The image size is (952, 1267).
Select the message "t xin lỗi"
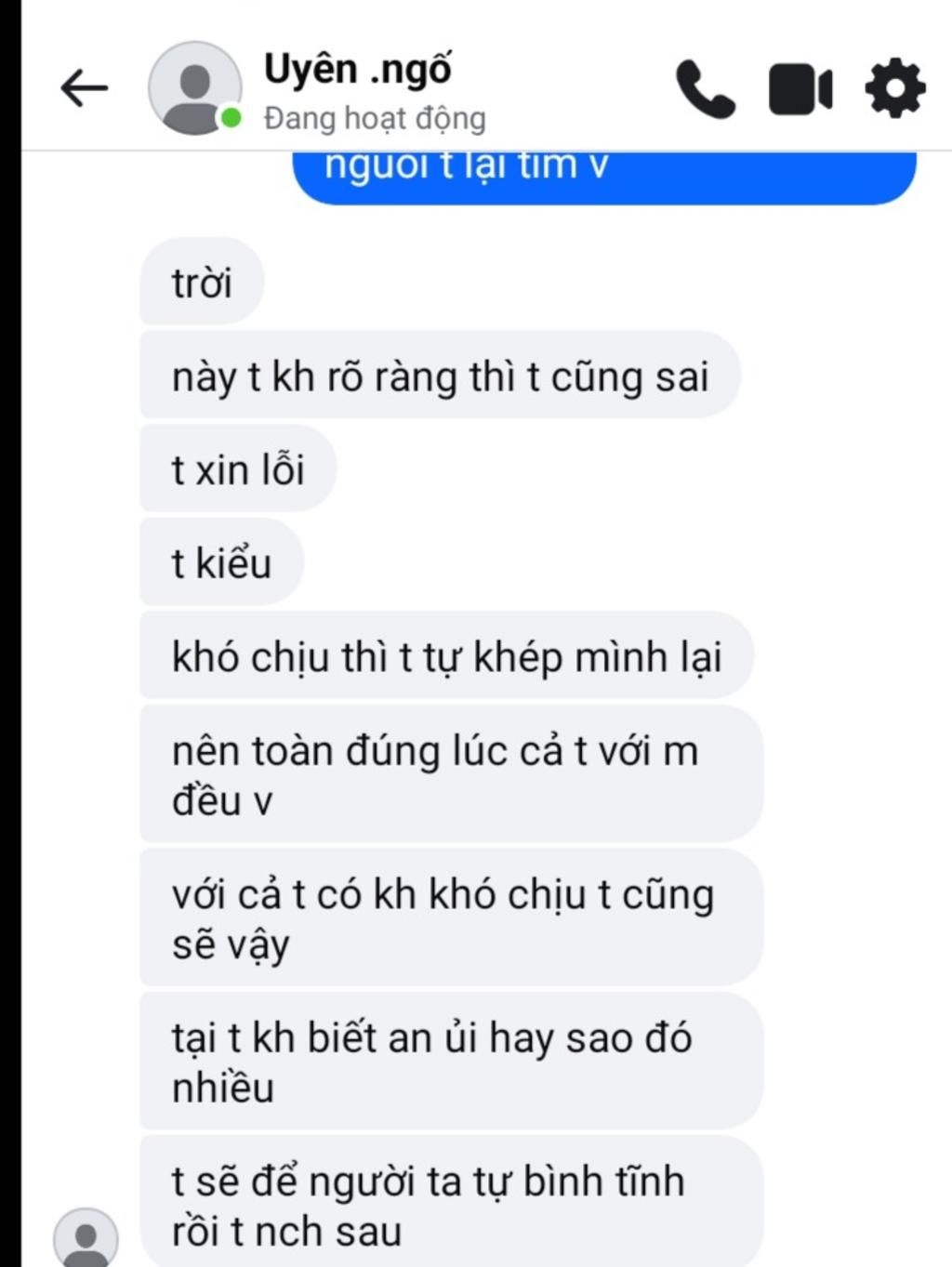[238, 469]
